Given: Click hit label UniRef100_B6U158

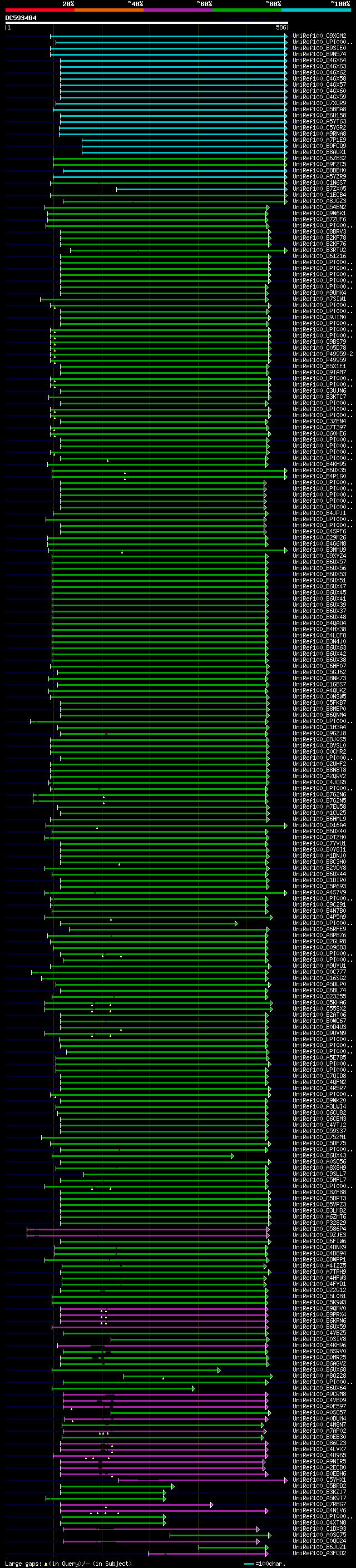Looking at the screenshot, I should [x=319, y=115].
